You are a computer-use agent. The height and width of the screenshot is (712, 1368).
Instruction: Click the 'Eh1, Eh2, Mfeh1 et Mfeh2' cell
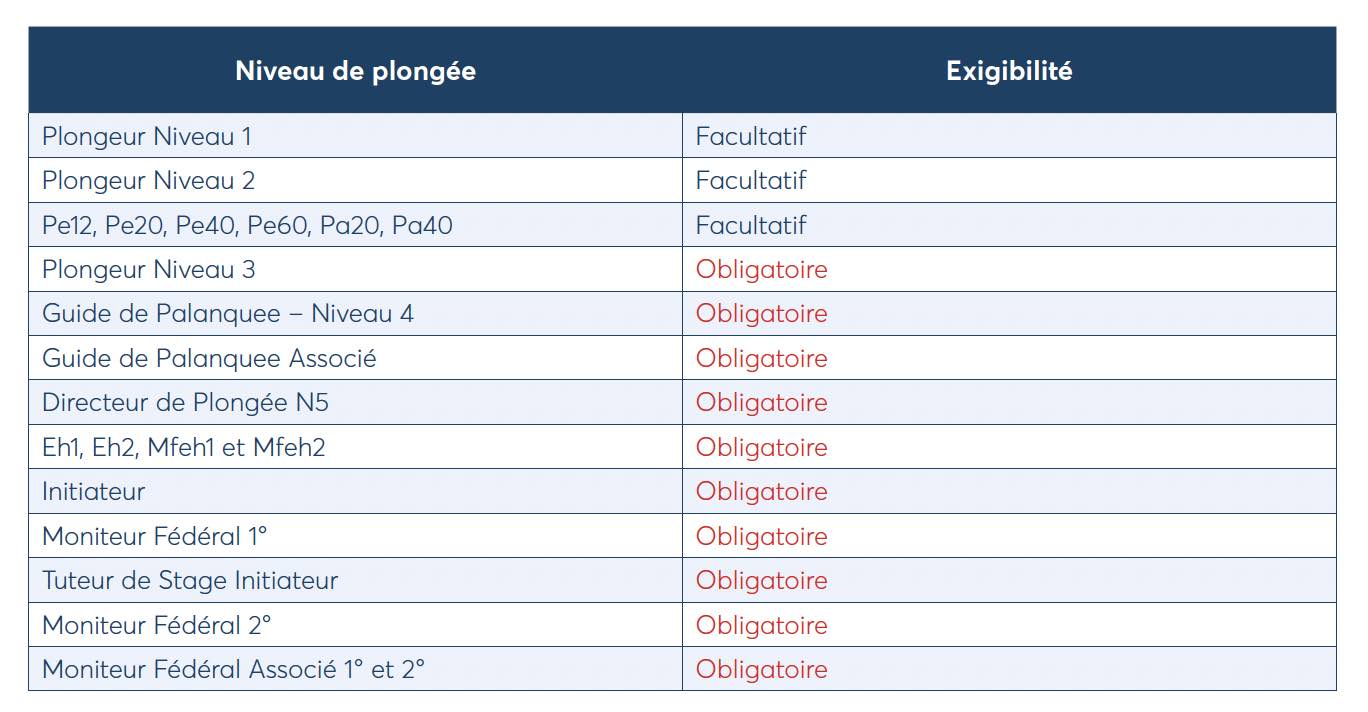tap(356, 447)
